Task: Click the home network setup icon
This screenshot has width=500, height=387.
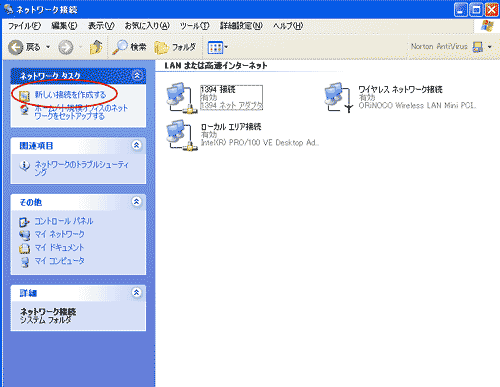Action: click(x=24, y=110)
